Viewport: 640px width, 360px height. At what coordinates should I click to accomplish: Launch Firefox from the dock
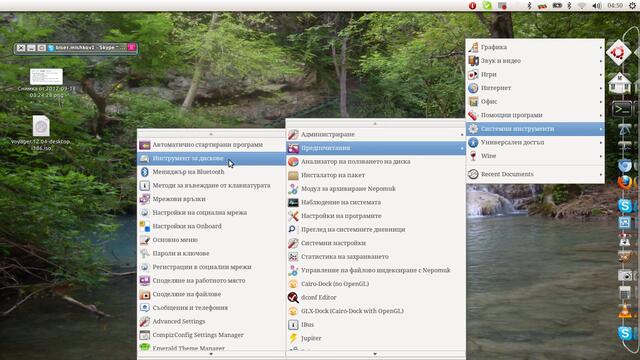point(624,182)
